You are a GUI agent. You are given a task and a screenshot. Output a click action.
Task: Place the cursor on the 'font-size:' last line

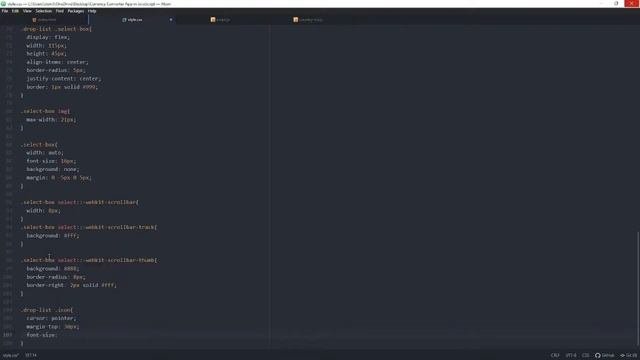pos(42,335)
